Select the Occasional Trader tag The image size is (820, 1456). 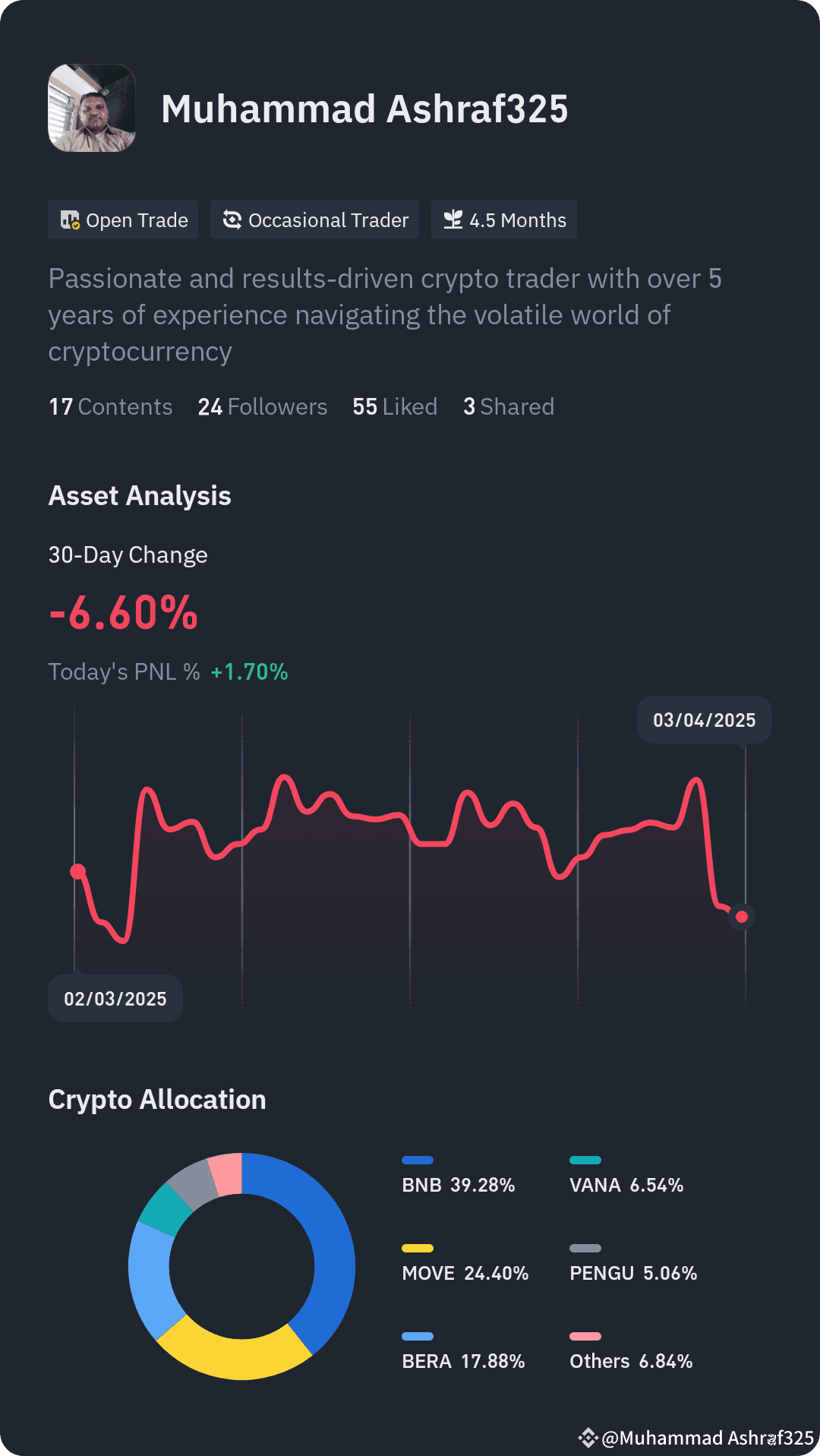tap(314, 220)
